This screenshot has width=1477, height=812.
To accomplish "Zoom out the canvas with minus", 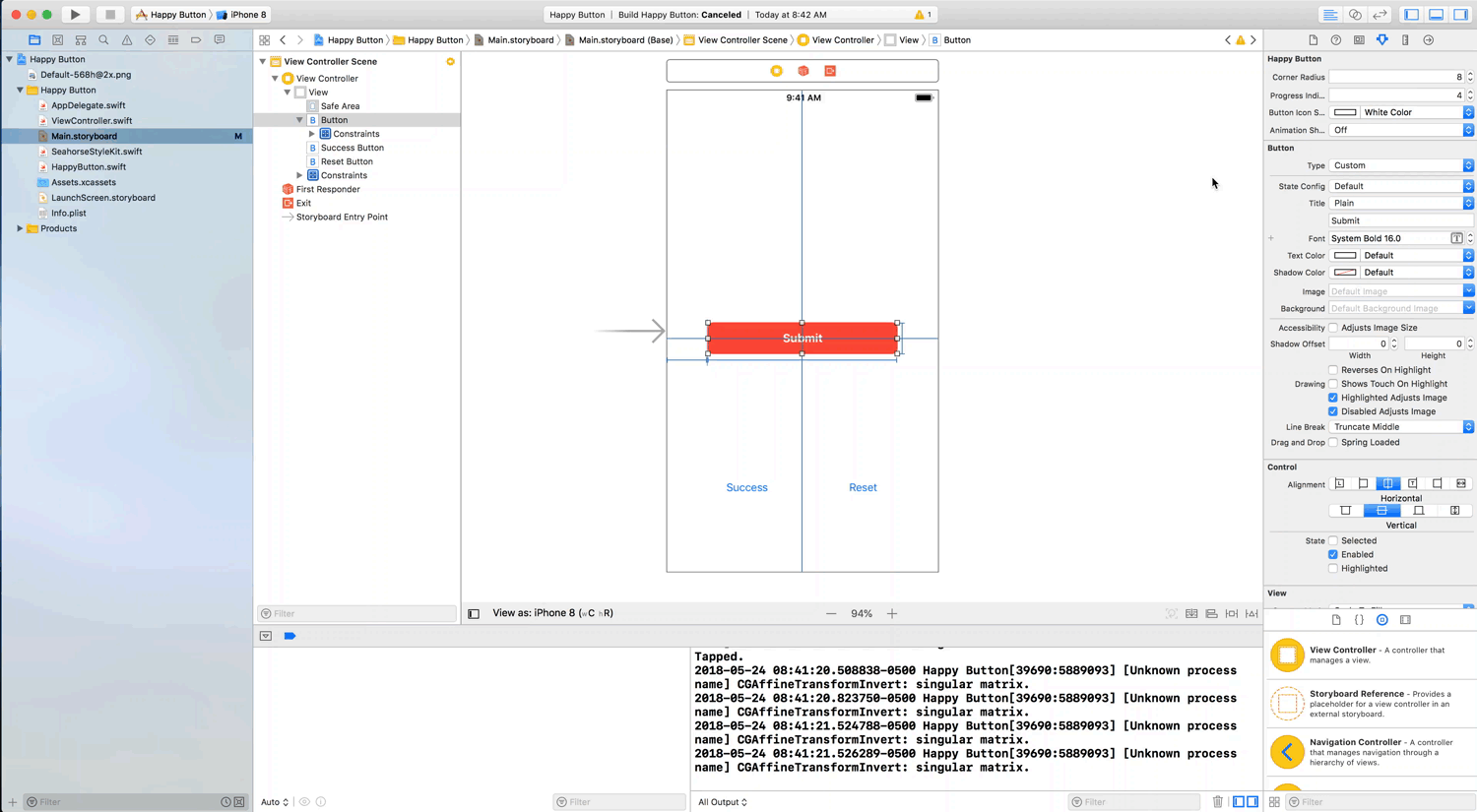I will pos(831,613).
